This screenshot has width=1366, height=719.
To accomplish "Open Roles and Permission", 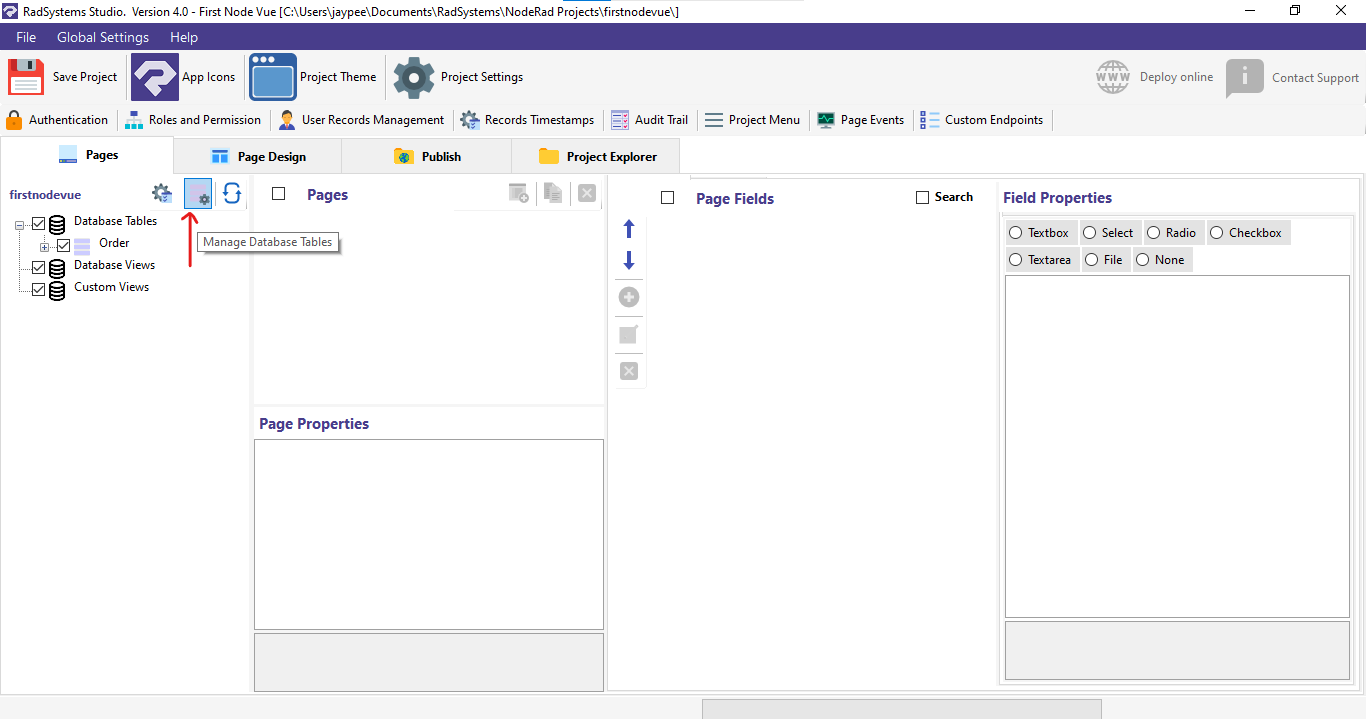I will click(x=134, y=119).
